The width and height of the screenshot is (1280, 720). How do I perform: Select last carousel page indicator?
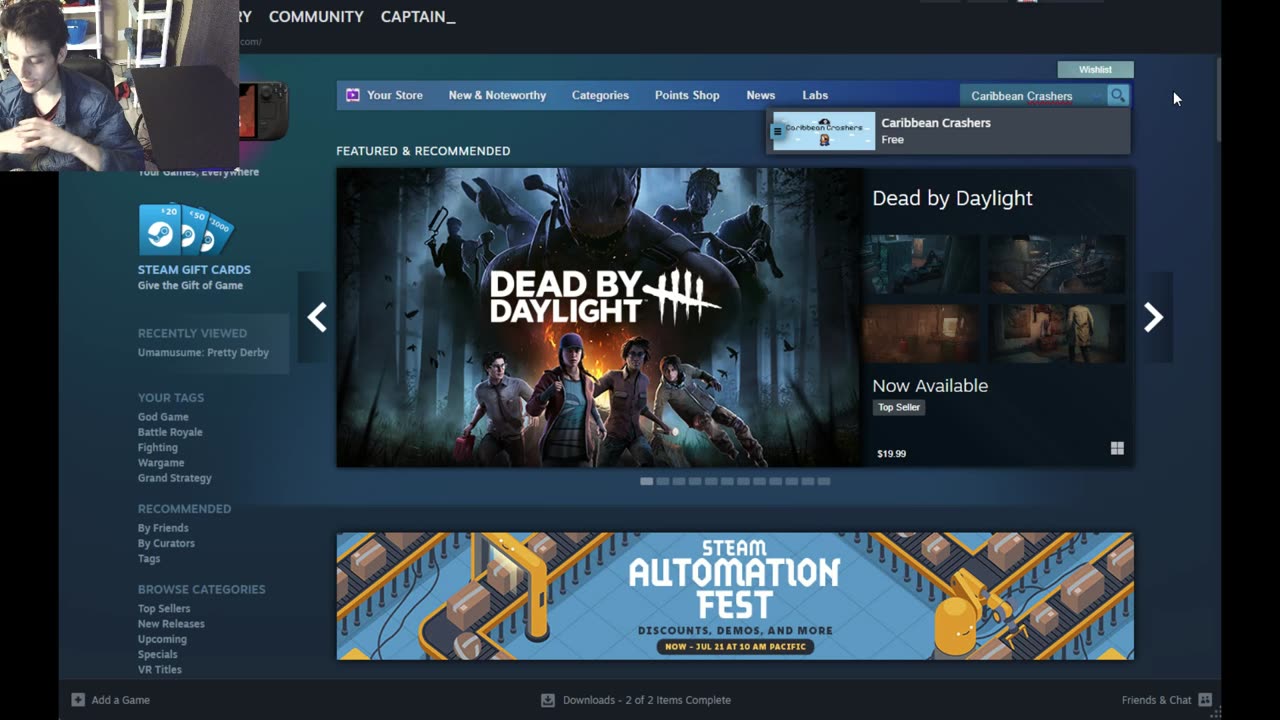pos(824,481)
